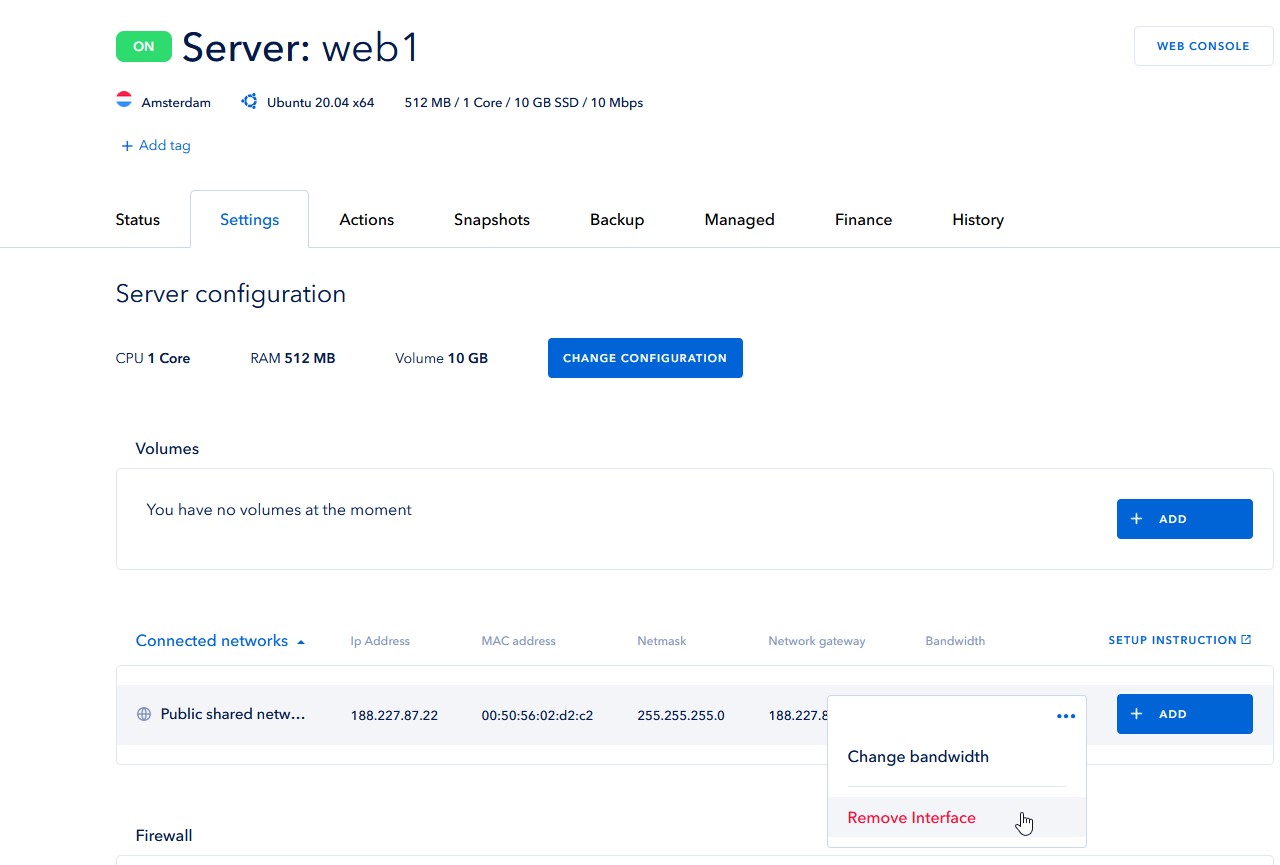The height and width of the screenshot is (865, 1280).
Task: View the History tab
Action: [x=978, y=220]
